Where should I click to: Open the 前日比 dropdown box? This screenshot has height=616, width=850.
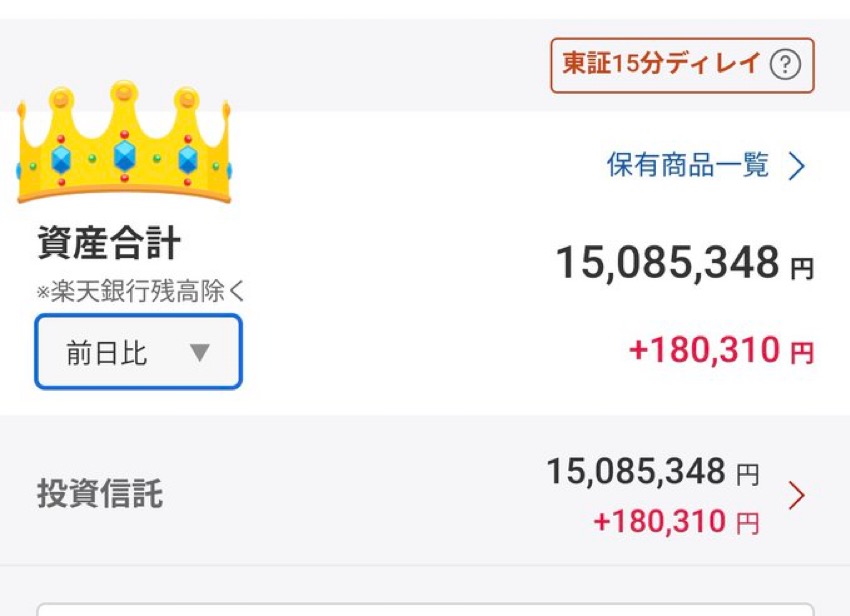139,352
